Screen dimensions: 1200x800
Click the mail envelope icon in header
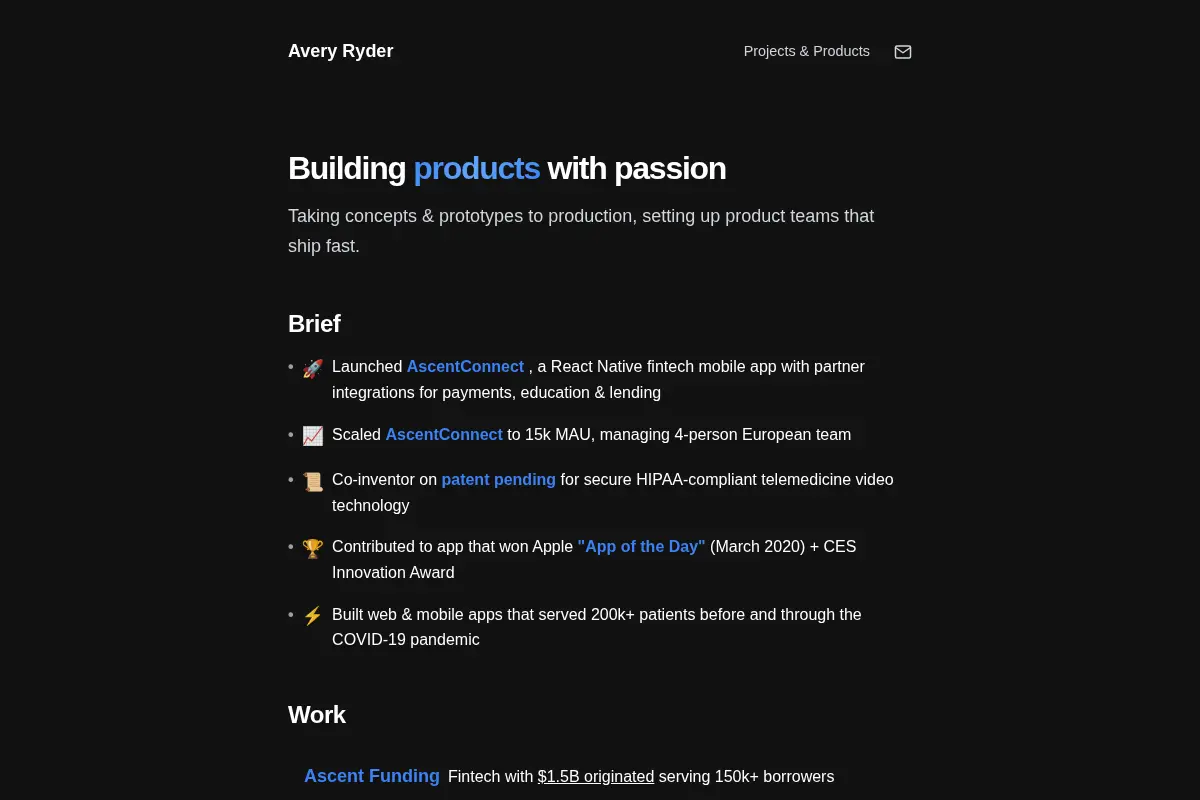coord(903,52)
